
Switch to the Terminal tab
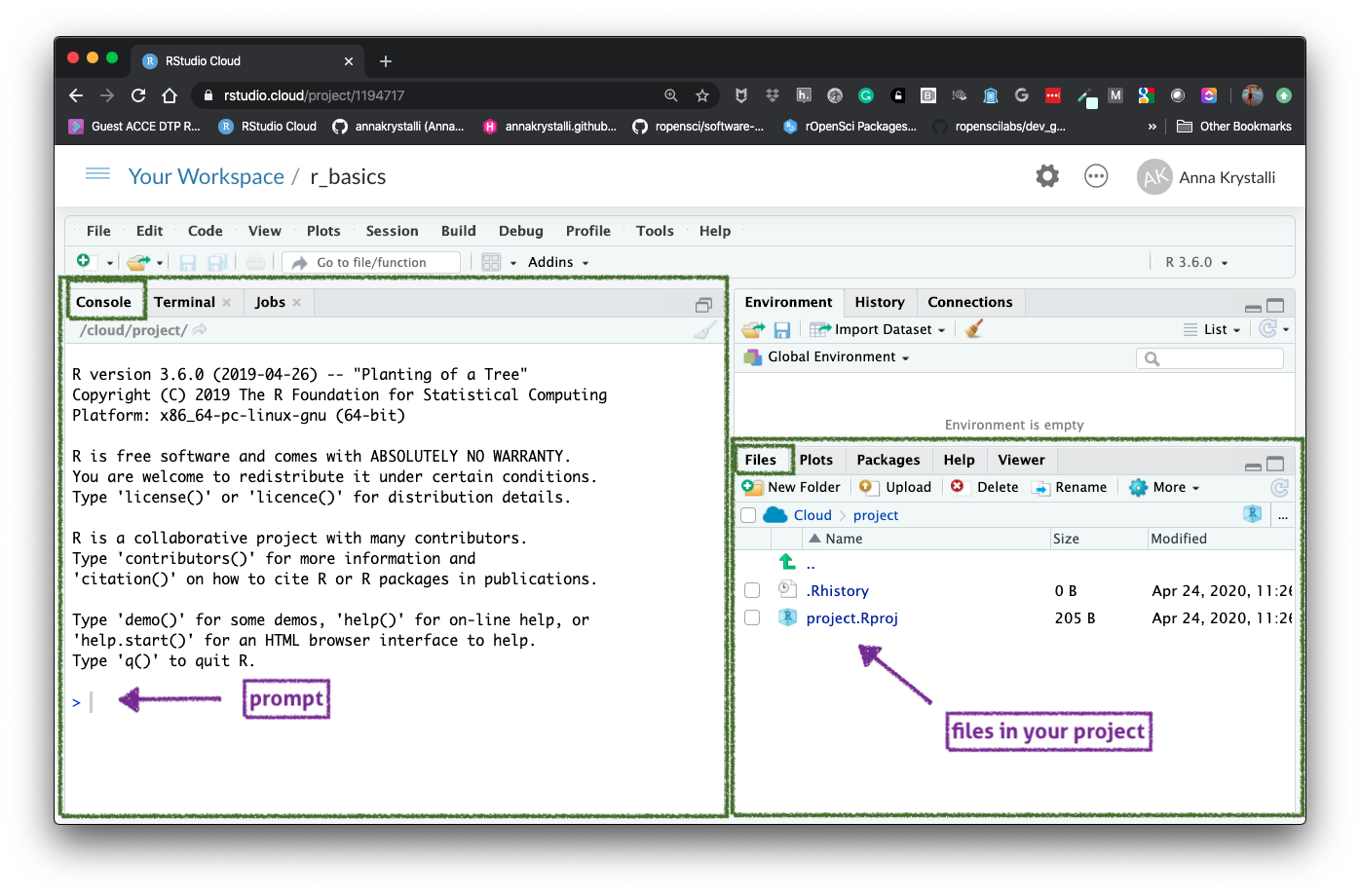[184, 302]
